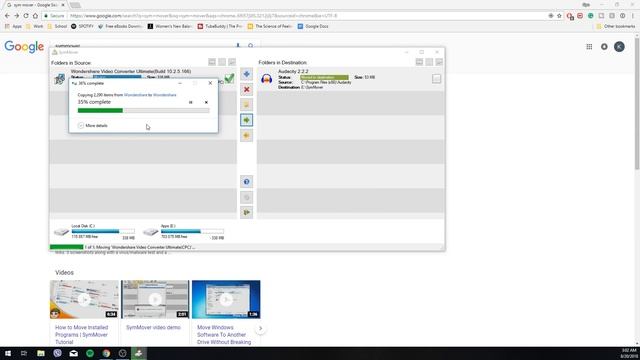The height and width of the screenshot is (360, 640).
Task: Open the Google account avatar
Action: coord(619,47)
